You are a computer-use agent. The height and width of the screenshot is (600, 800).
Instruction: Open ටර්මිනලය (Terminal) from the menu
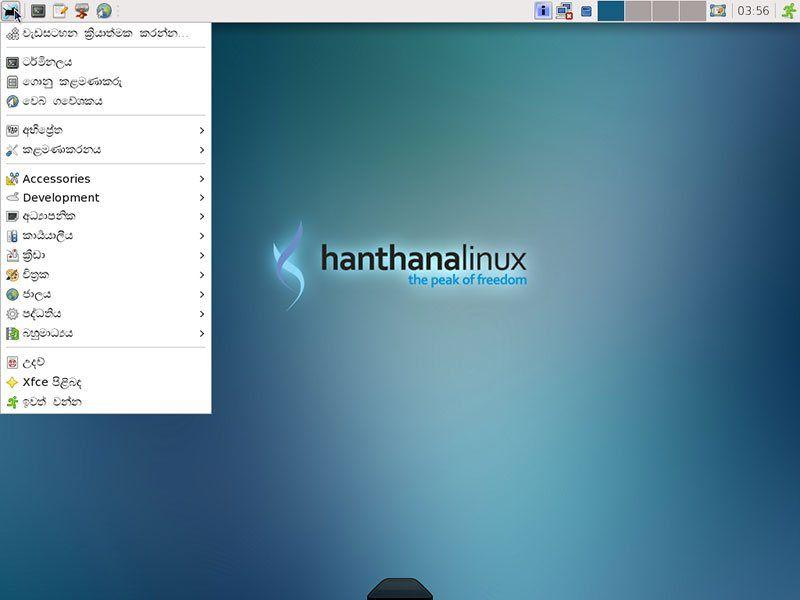coord(106,62)
